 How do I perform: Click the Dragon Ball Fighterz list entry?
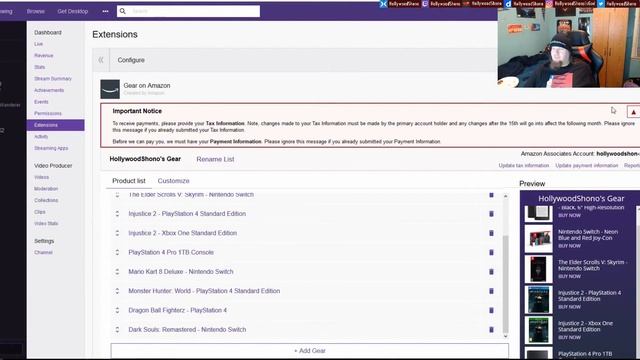click(178, 310)
